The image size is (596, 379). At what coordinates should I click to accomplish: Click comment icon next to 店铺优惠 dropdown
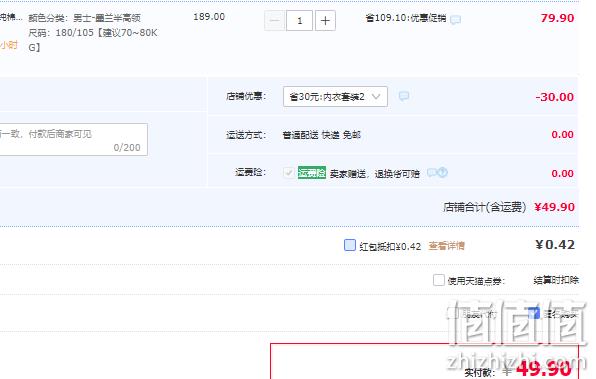(404, 96)
